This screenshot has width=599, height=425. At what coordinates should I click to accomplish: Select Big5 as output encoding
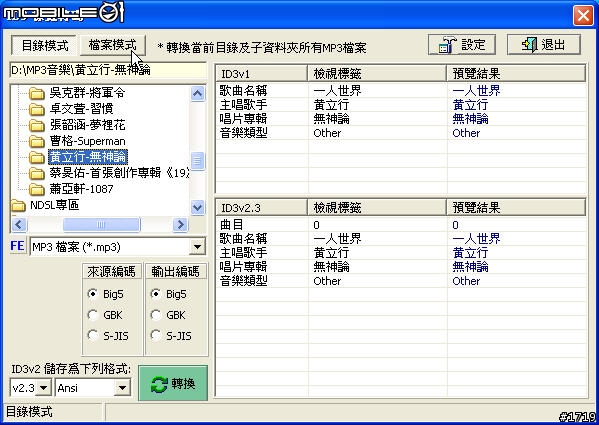coord(155,294)
